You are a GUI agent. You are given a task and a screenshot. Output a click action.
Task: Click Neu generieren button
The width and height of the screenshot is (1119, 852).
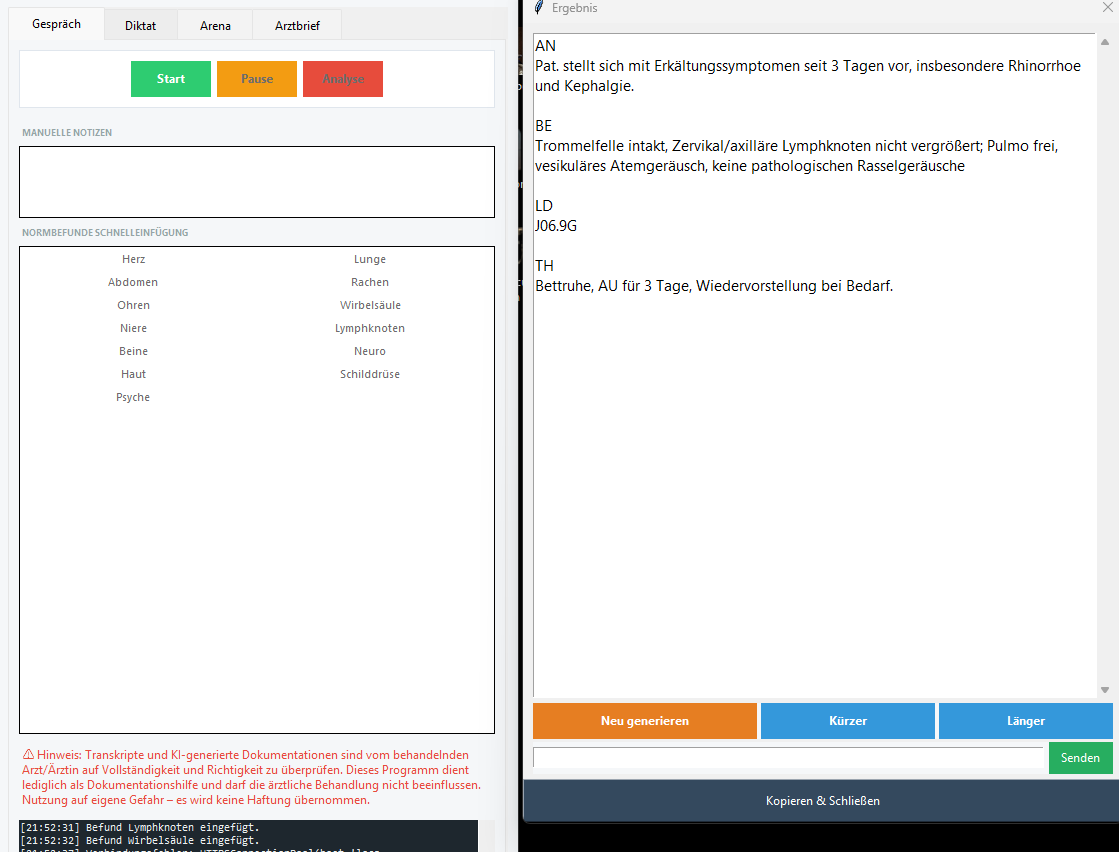click(x=644, y=721)
